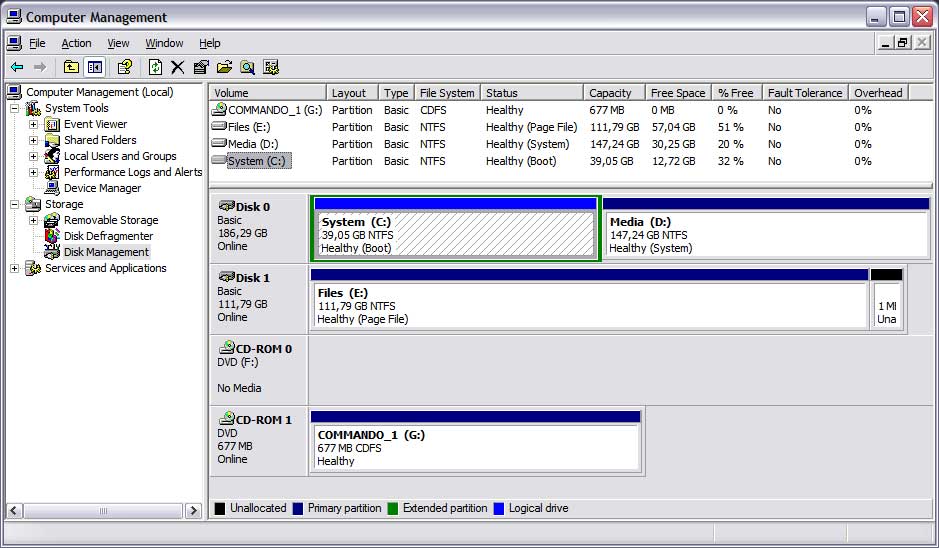Sort by Volume column header
The image size is (939, 548).
click(x=268, y=93)
